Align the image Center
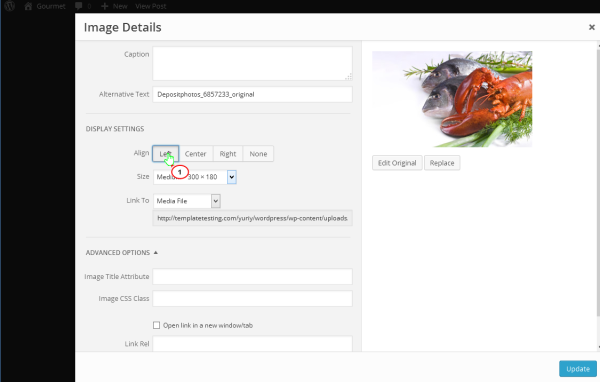This screenshot has width=600, height=382. pyautogui.click(x=196, y=153)
